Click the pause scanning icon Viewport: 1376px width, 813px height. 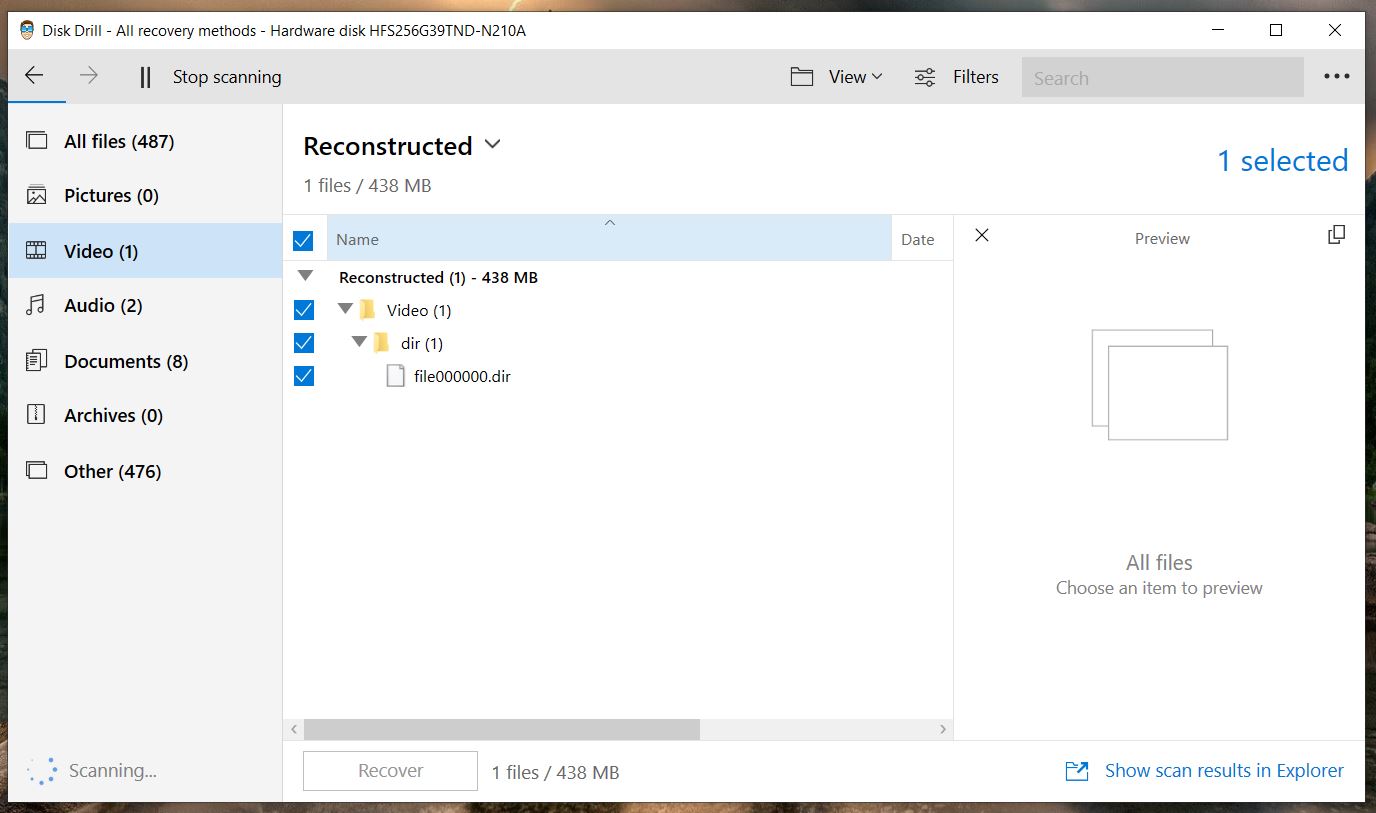144,76
